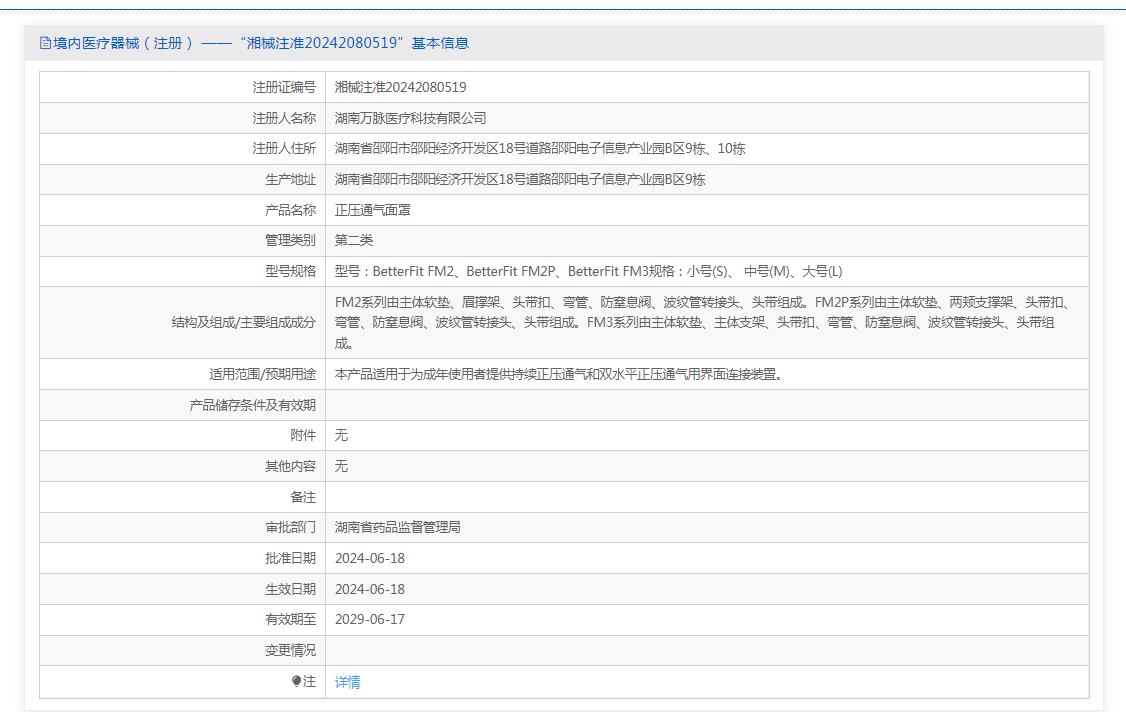The image size is (1126, 712).
Task: Click the 批准日期 row label
Action: point(290,558)
